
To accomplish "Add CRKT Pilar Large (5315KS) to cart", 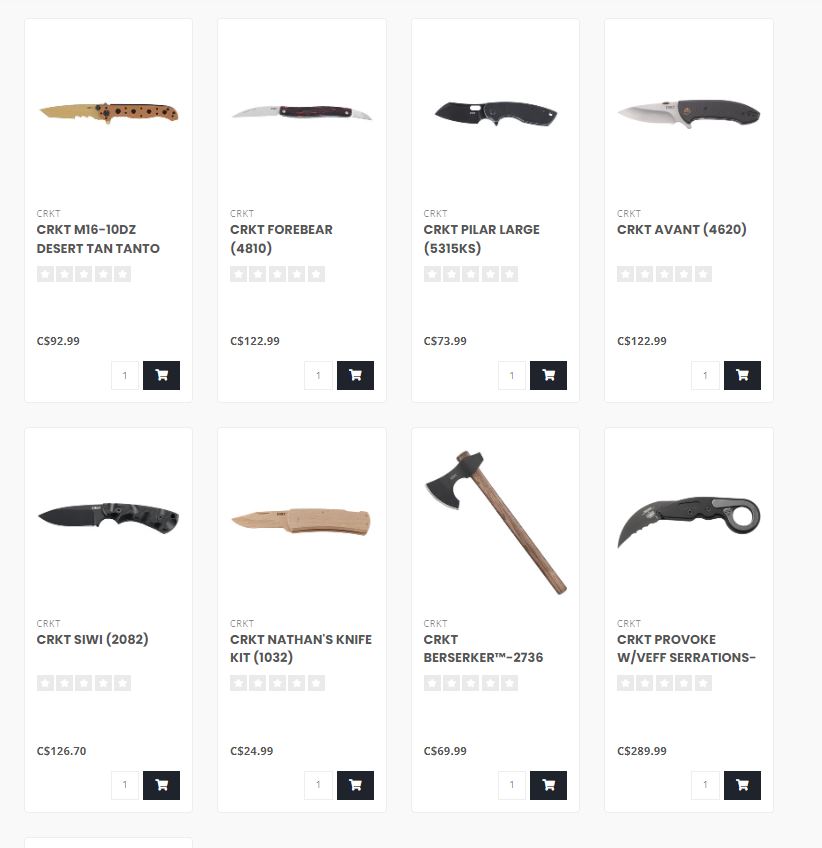I will click(x=548, y=375).
